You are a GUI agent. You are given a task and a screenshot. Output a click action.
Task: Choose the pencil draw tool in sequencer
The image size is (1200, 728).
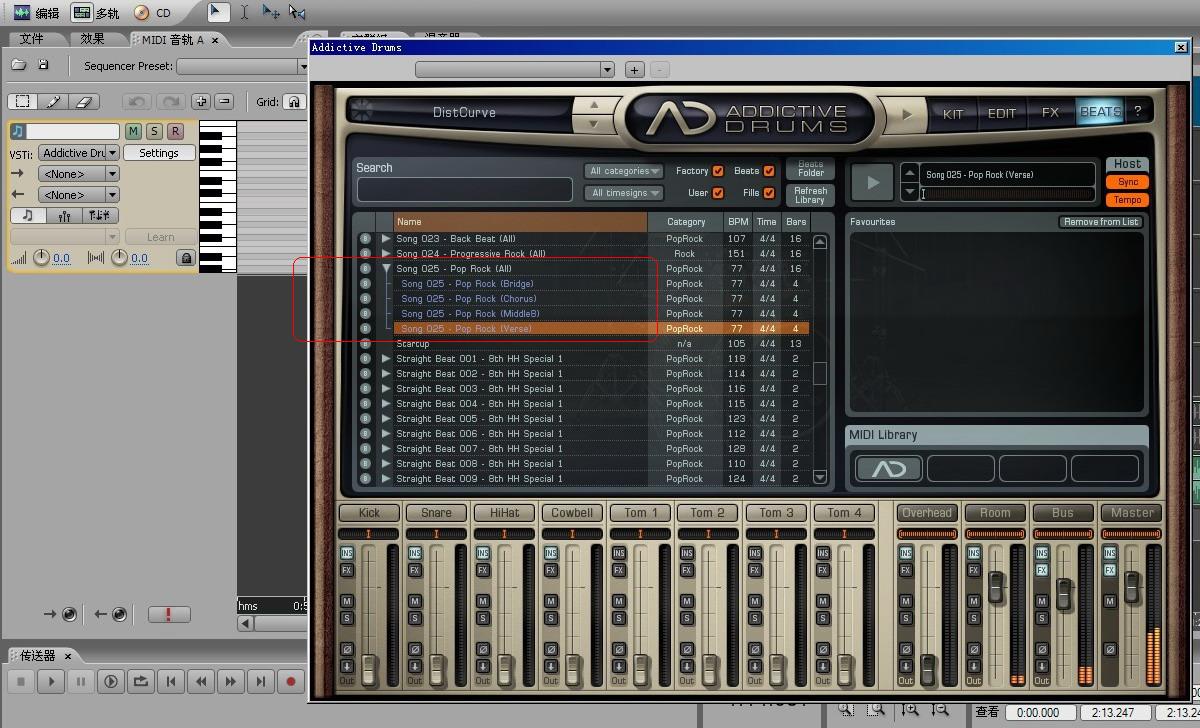click(53, 101)
